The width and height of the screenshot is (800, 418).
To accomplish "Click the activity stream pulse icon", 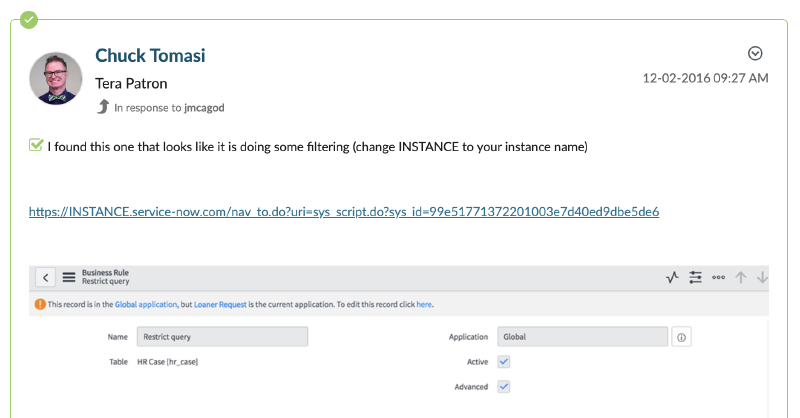I will [672, 278].
